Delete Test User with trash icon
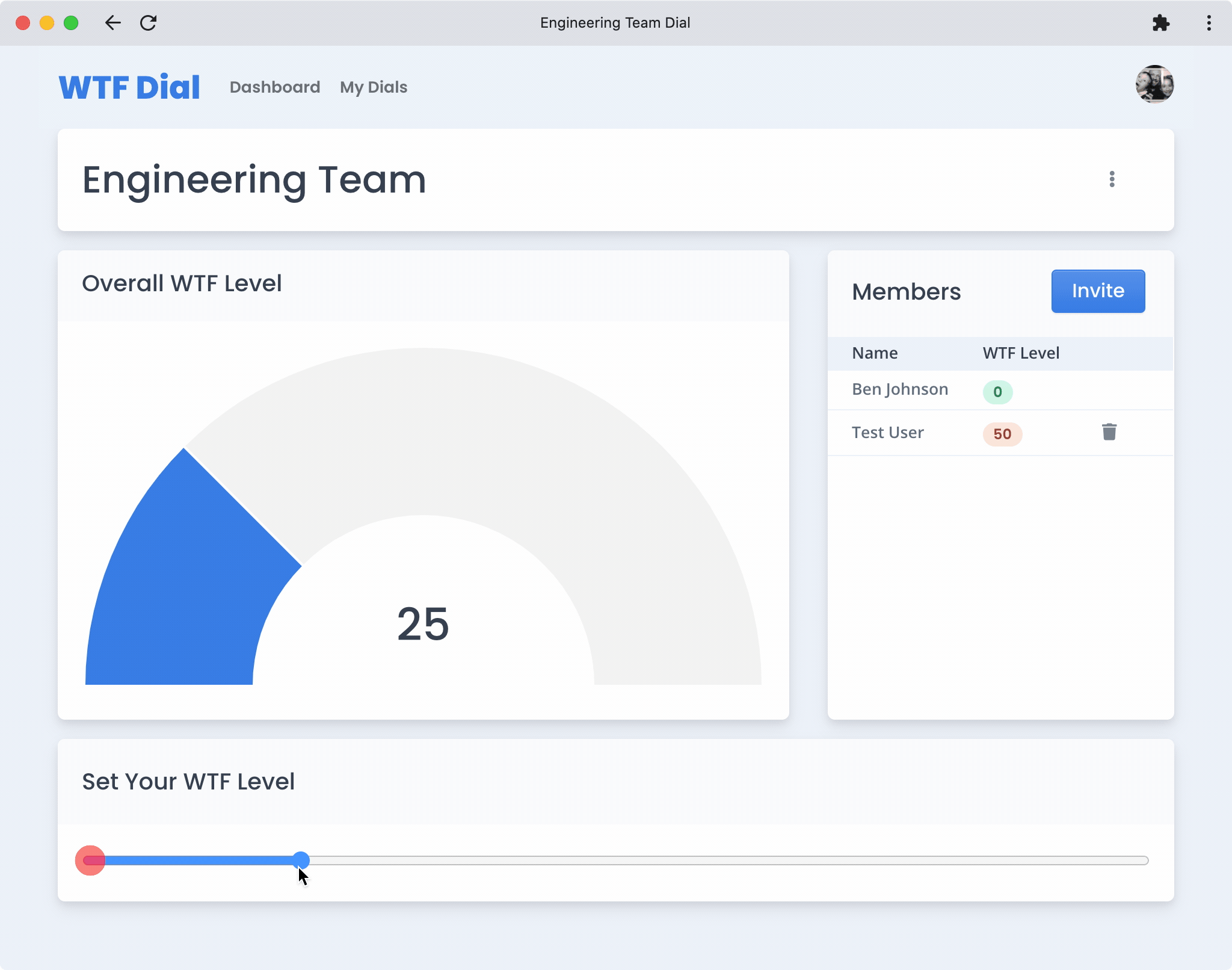The image size is (1232, 970). point(1109,432)
